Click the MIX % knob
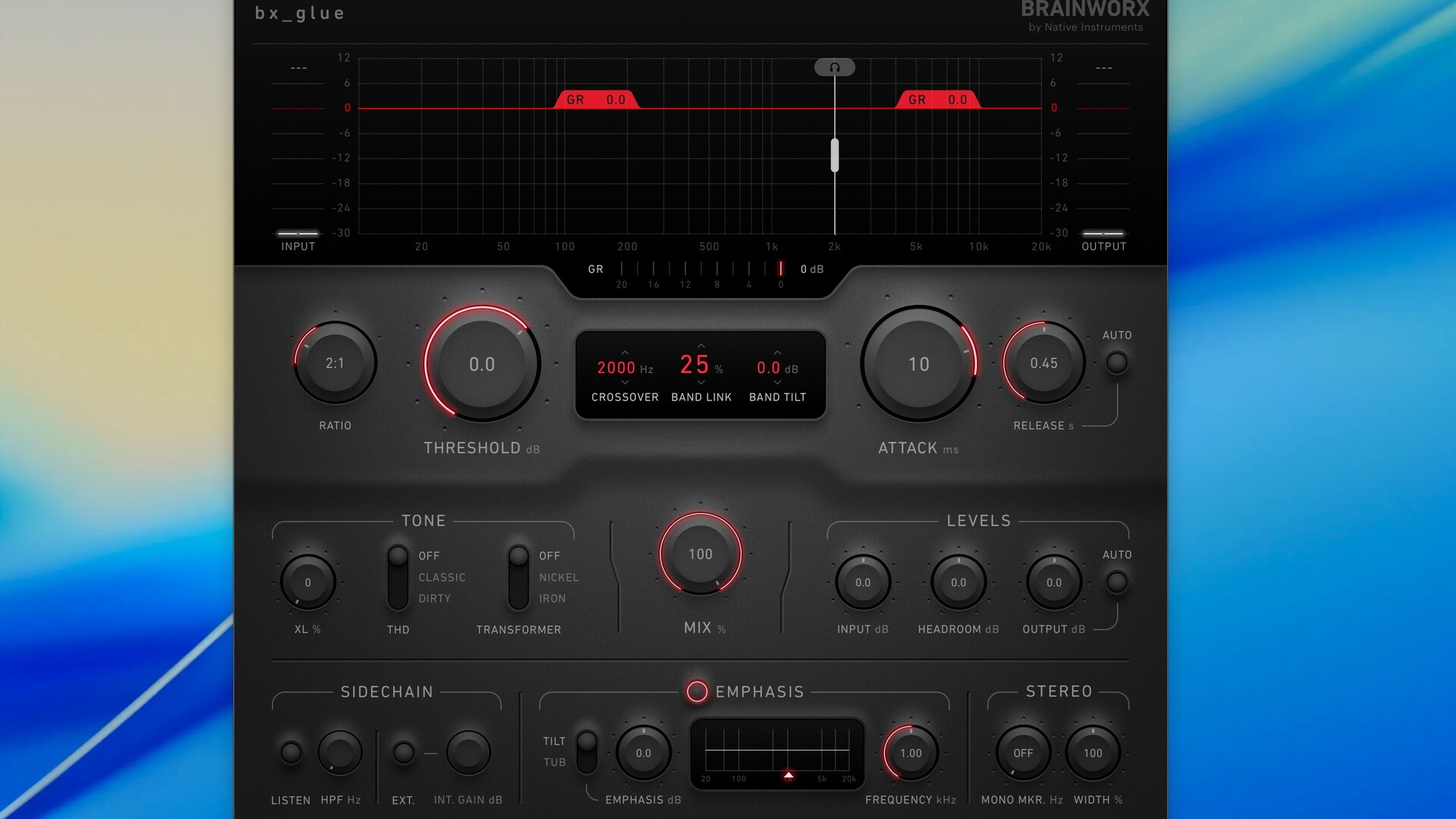 coord(700,554)
